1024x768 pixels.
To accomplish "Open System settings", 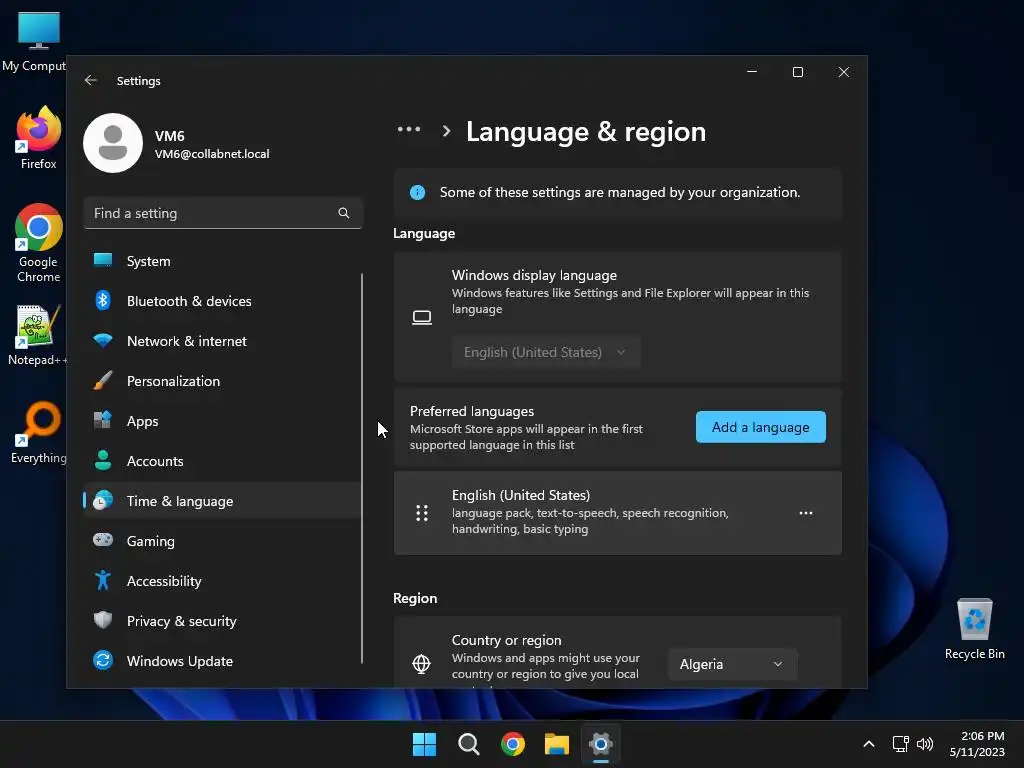I will 222,261.
